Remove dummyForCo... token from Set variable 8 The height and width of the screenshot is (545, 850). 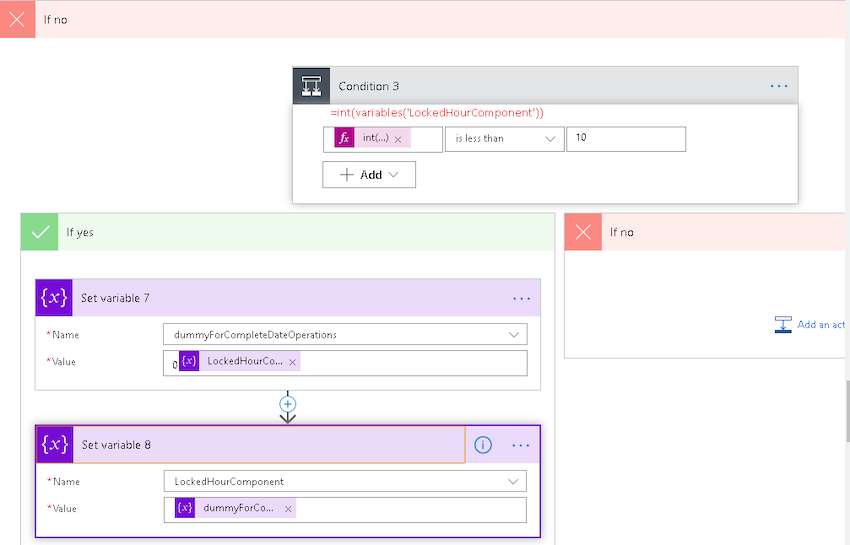point(288,509)
